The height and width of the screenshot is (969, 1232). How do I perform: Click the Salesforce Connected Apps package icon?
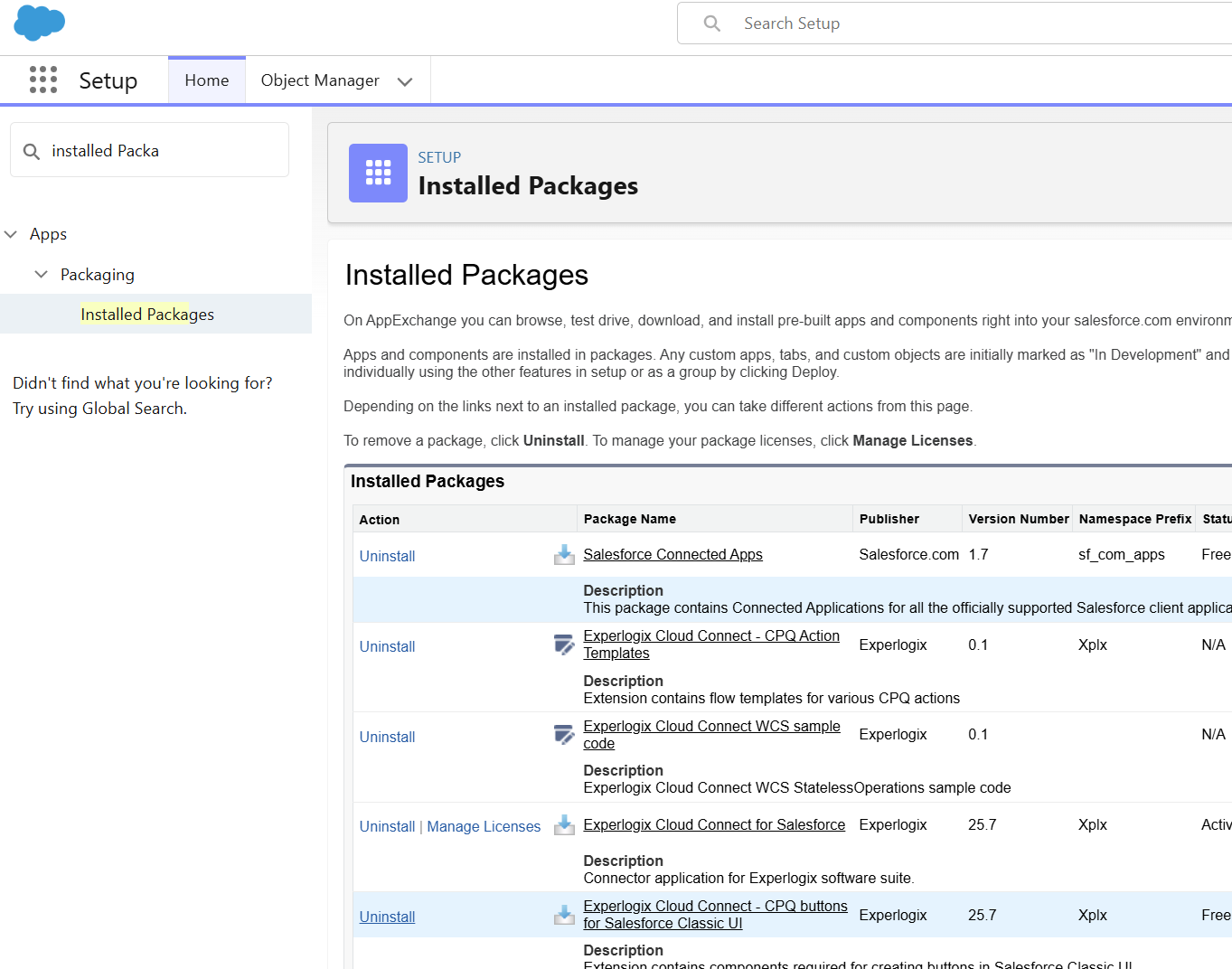pos(564,554)
